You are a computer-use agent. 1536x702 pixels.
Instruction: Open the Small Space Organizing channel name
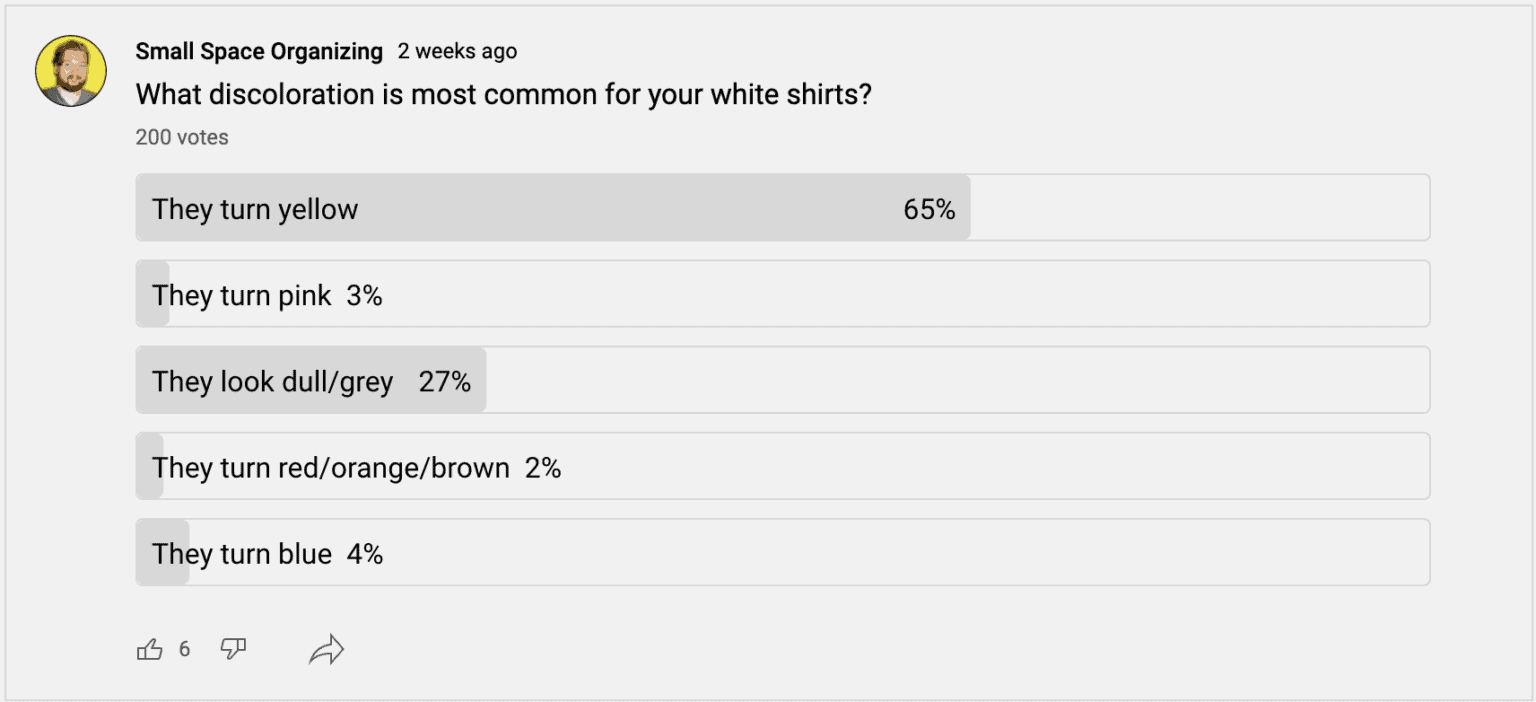click(259, 51)
